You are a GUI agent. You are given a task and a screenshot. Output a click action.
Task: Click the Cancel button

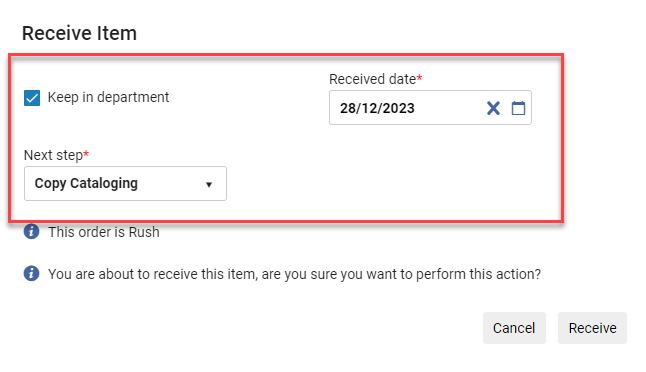point(514,328)
